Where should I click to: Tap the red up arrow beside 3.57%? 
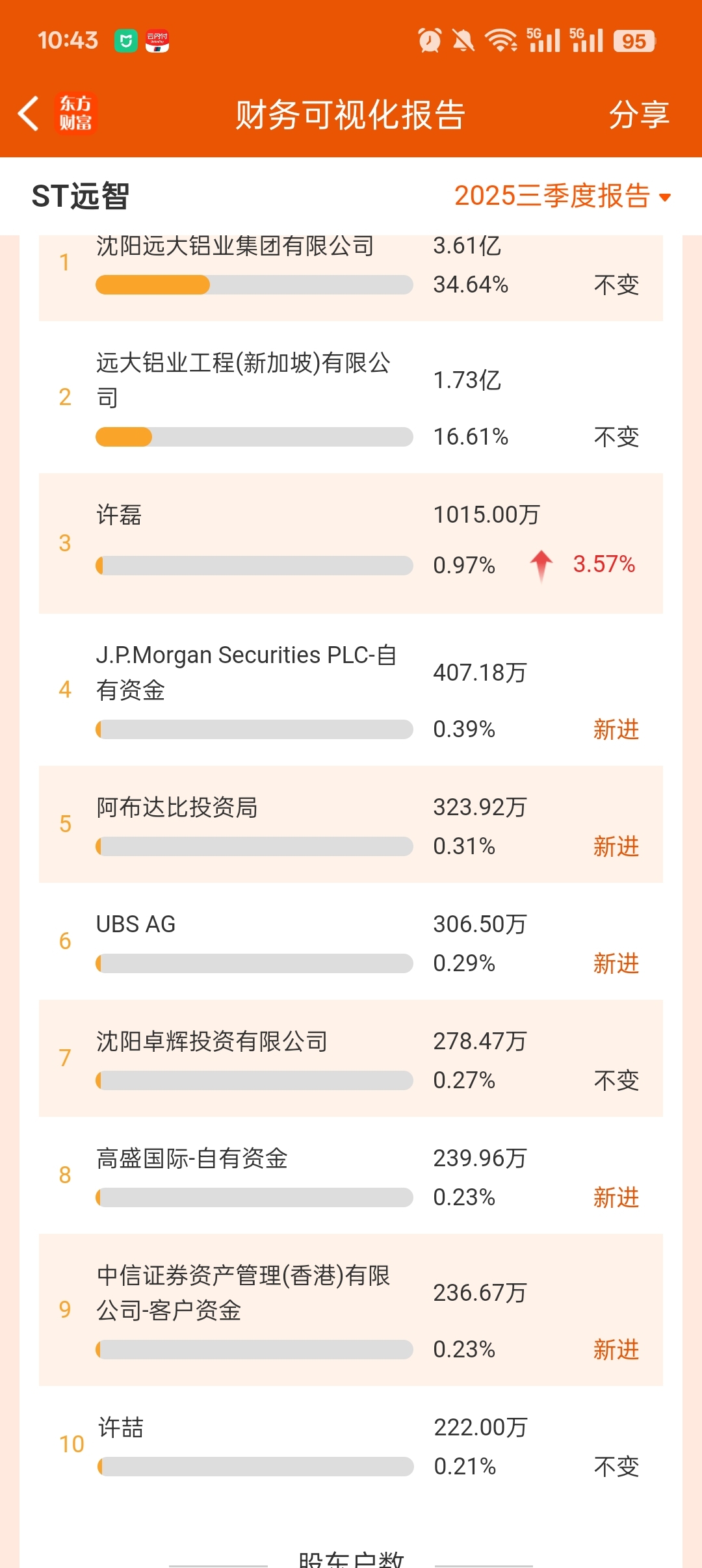tap(541, 565)
